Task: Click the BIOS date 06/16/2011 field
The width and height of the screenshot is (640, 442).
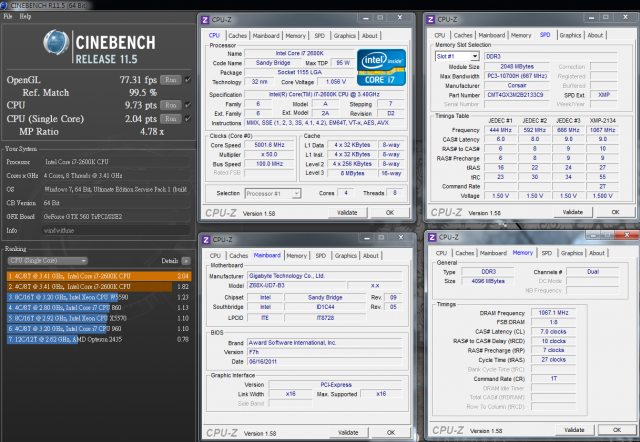Action: pyautogui.click(x=324, y=362)
